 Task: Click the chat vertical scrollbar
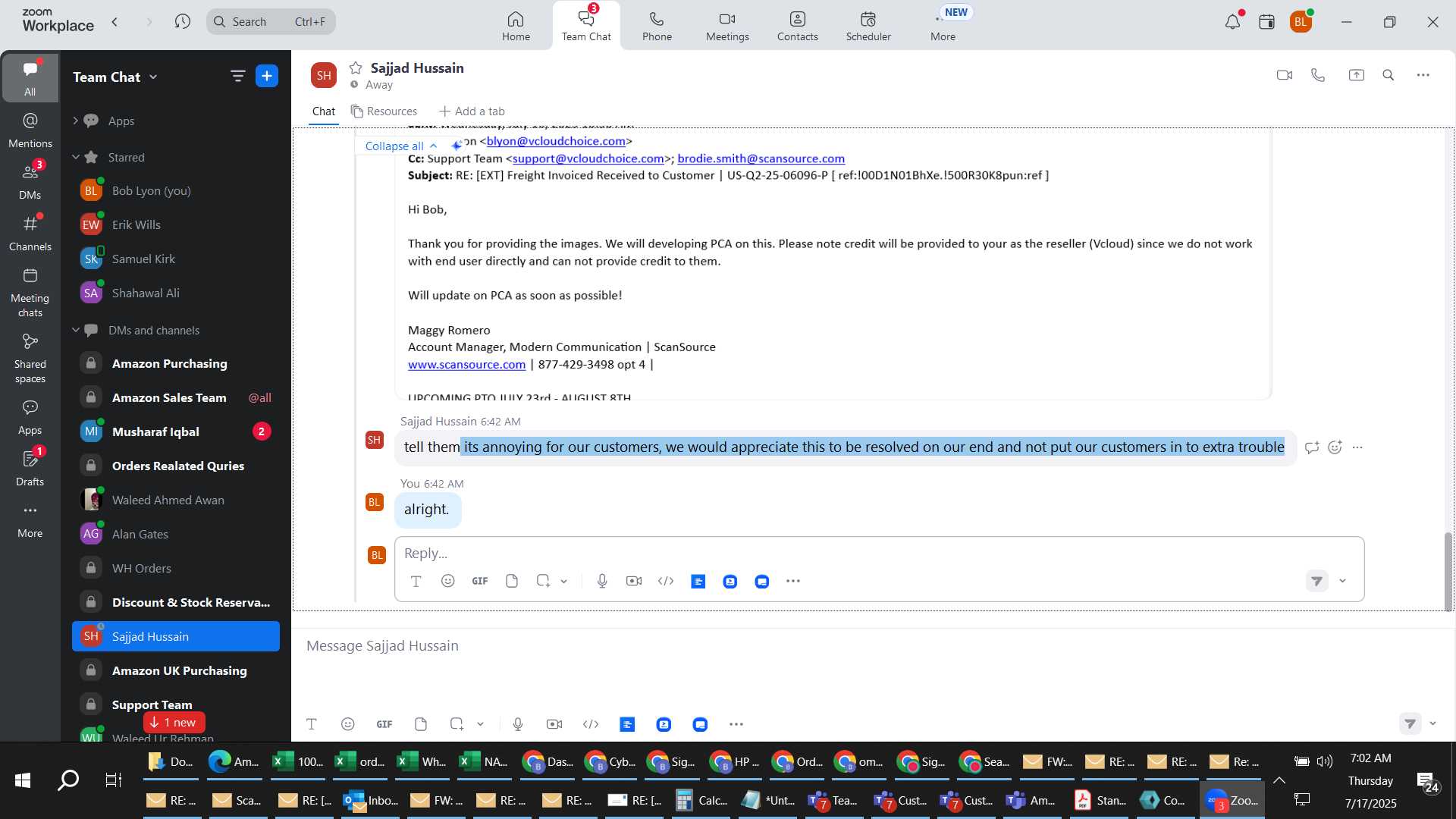(x=1448, y=570)
